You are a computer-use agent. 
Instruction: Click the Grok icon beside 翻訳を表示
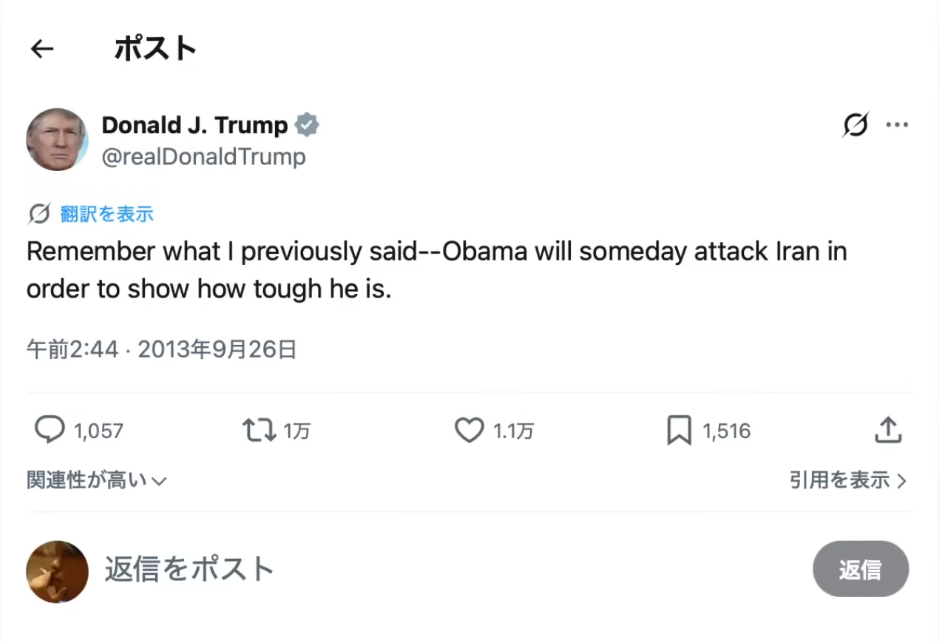point(39,214)
